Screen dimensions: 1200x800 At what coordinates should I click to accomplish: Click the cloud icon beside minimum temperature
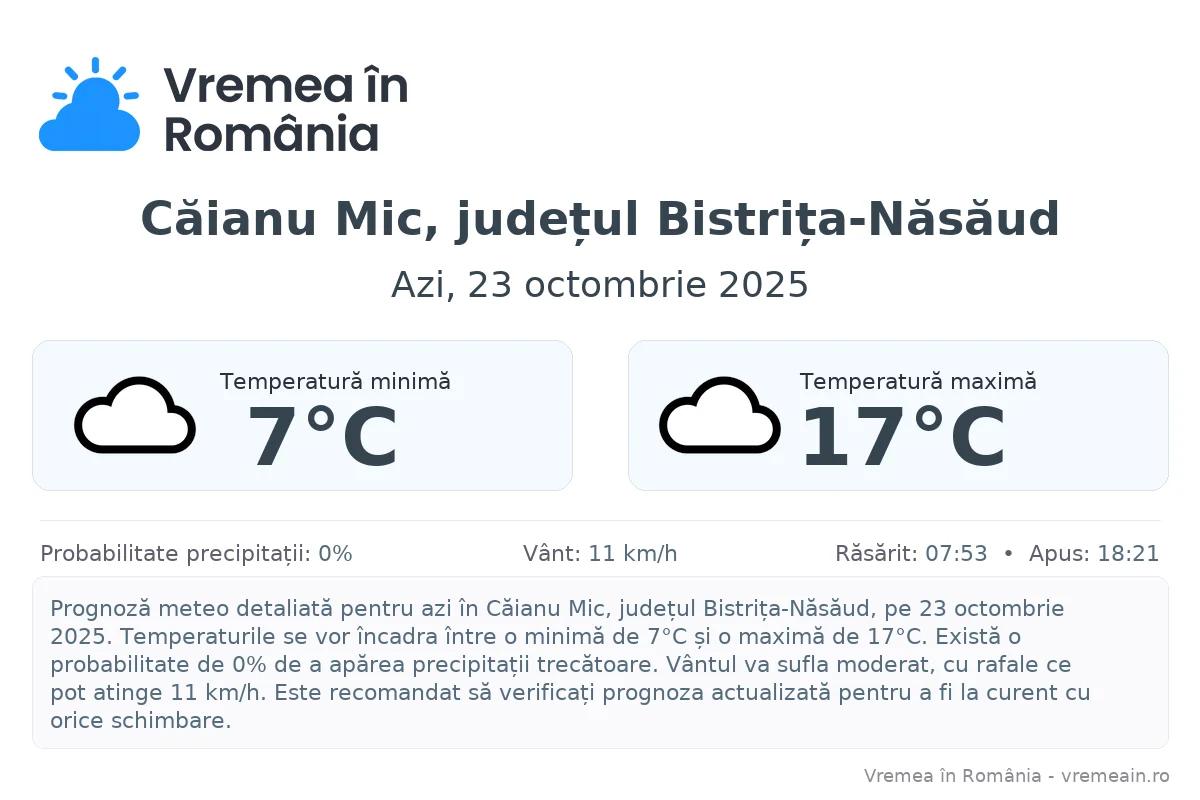click(x=134, y=415)
